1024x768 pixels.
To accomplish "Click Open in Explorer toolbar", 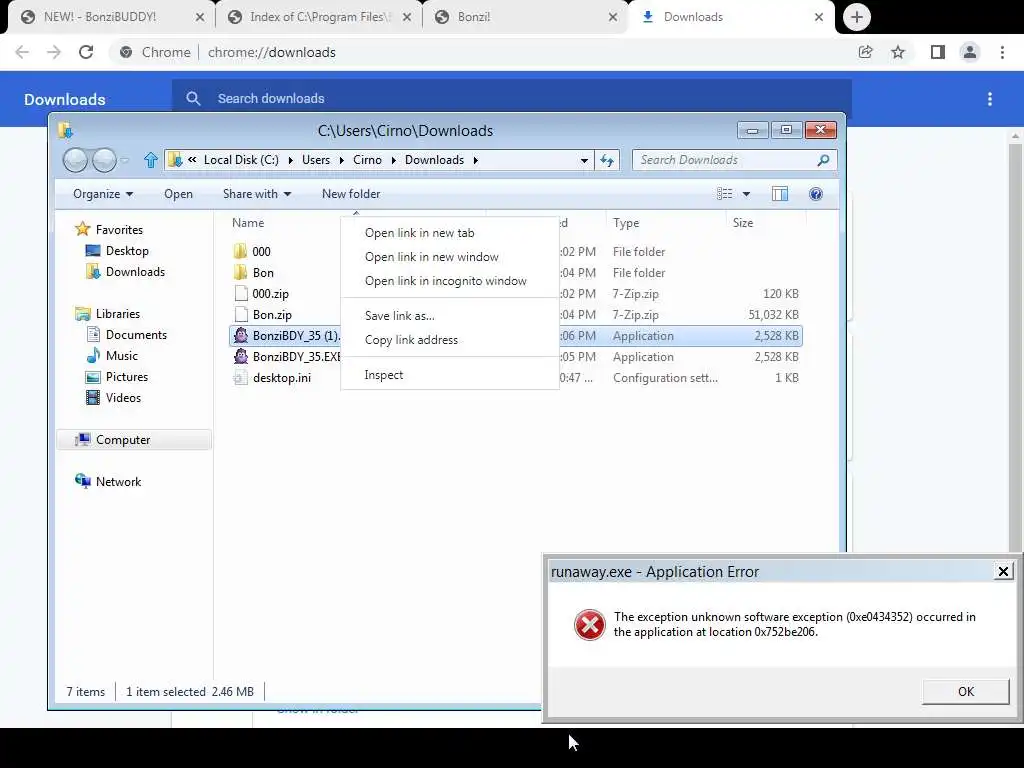I will click(x=178, y=194).
